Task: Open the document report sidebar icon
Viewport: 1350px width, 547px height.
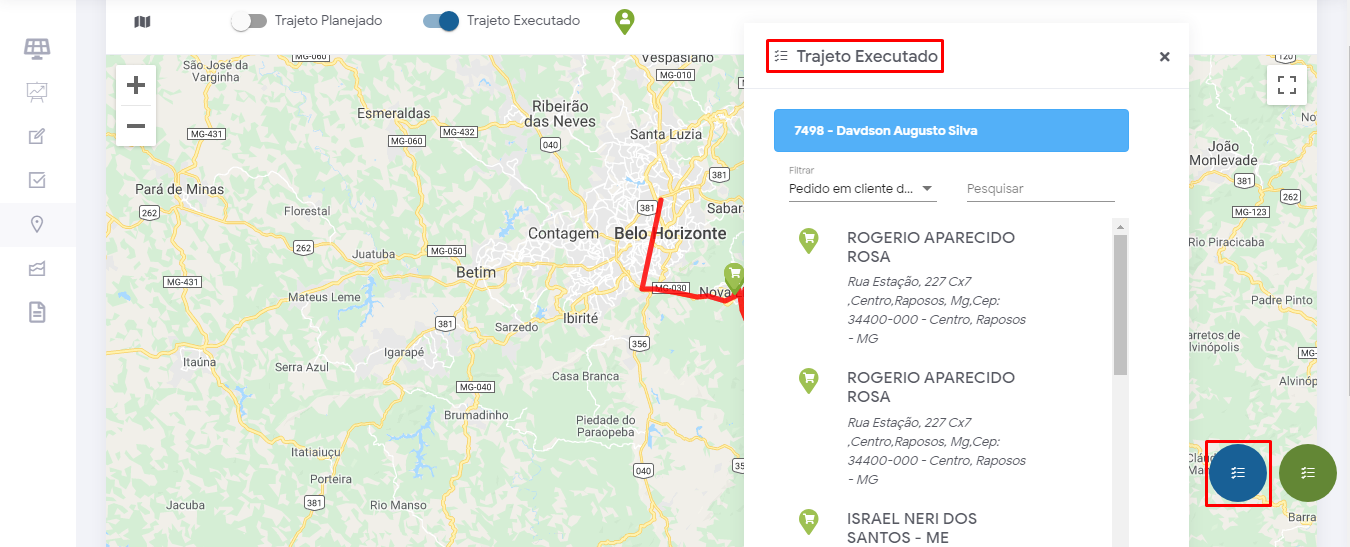Action: pos(37,313)
